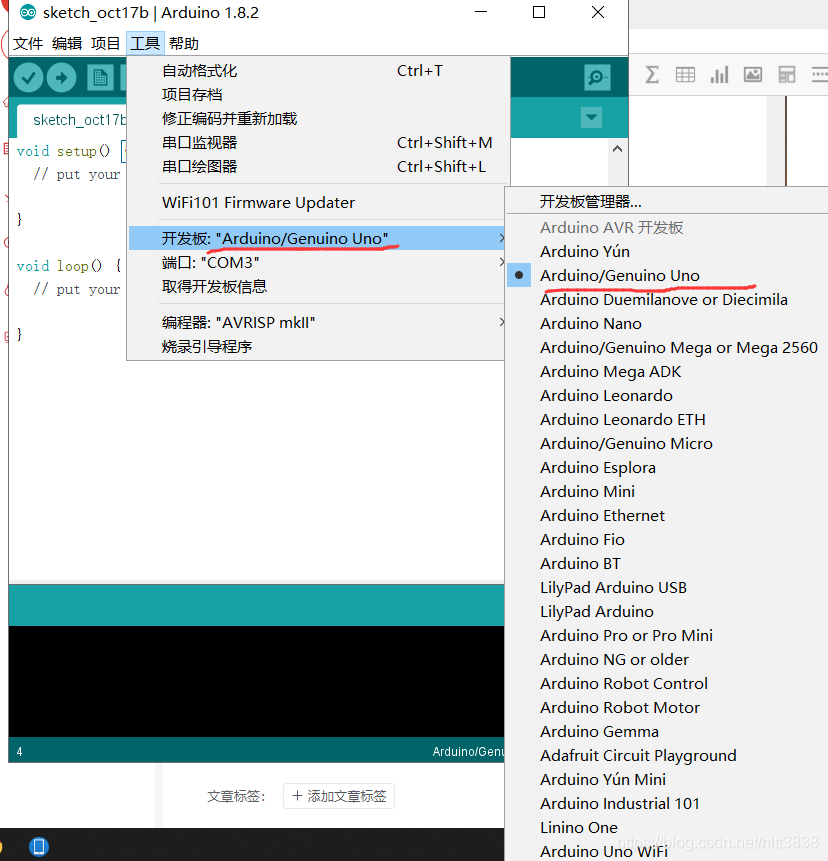Open 串口绘图器 from the menu

tap(316, 166)
